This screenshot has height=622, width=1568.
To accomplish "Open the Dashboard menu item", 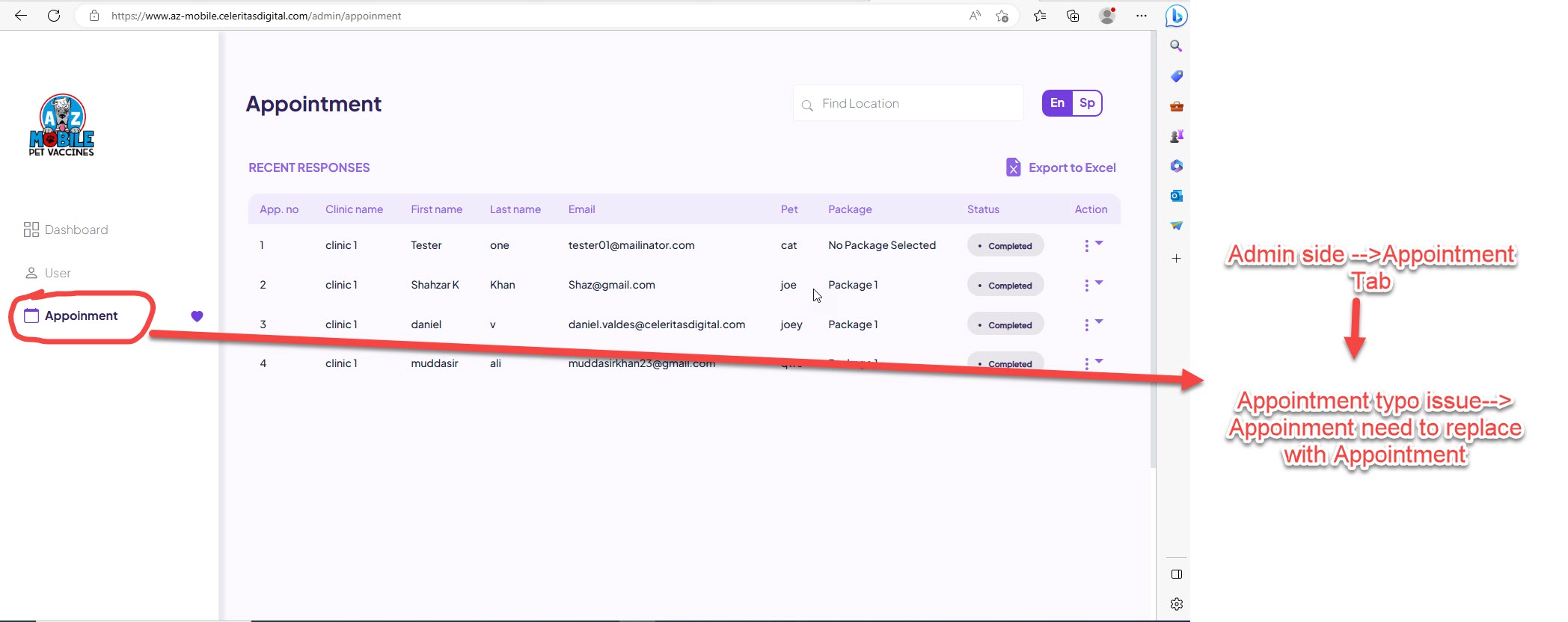I will 76,230.
